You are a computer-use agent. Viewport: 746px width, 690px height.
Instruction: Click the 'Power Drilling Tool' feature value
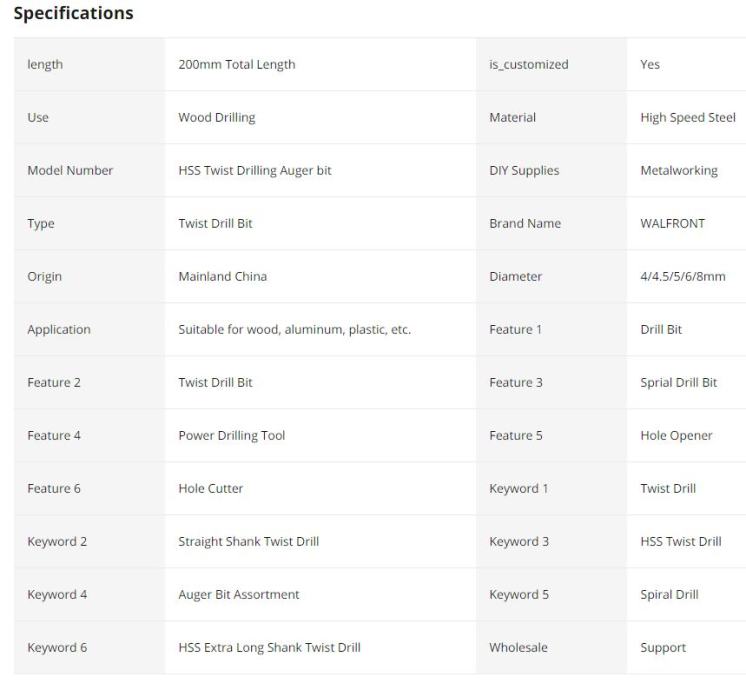[x=231, y=436]
